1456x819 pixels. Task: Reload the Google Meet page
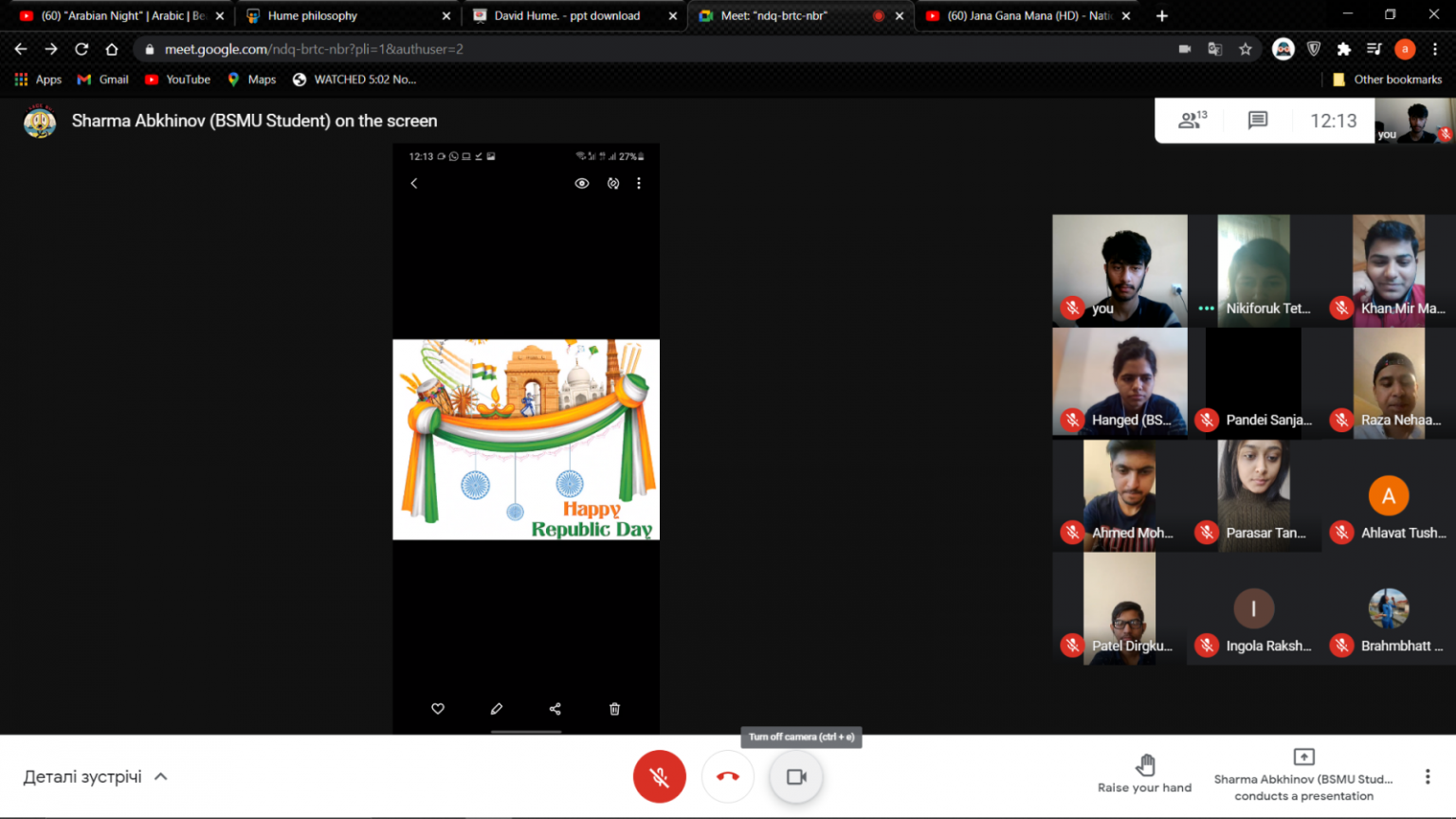pyautogui.click(x=82, y=49)
